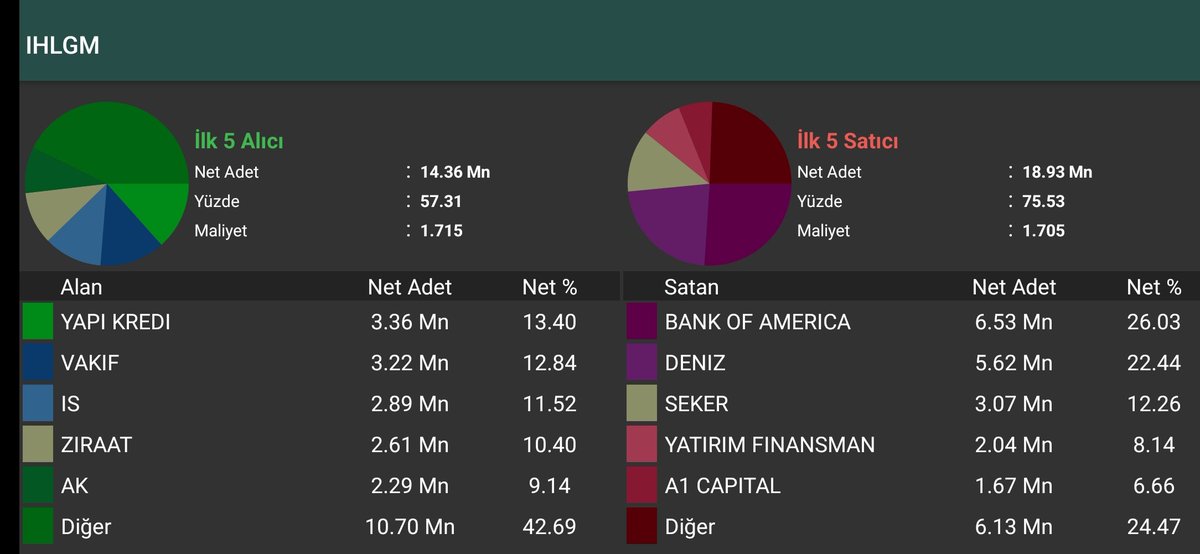Image resolution: width=1200 pixels, height=554 pixels.
Task: Select the AK buyer row name
Action: click(75, 486)
